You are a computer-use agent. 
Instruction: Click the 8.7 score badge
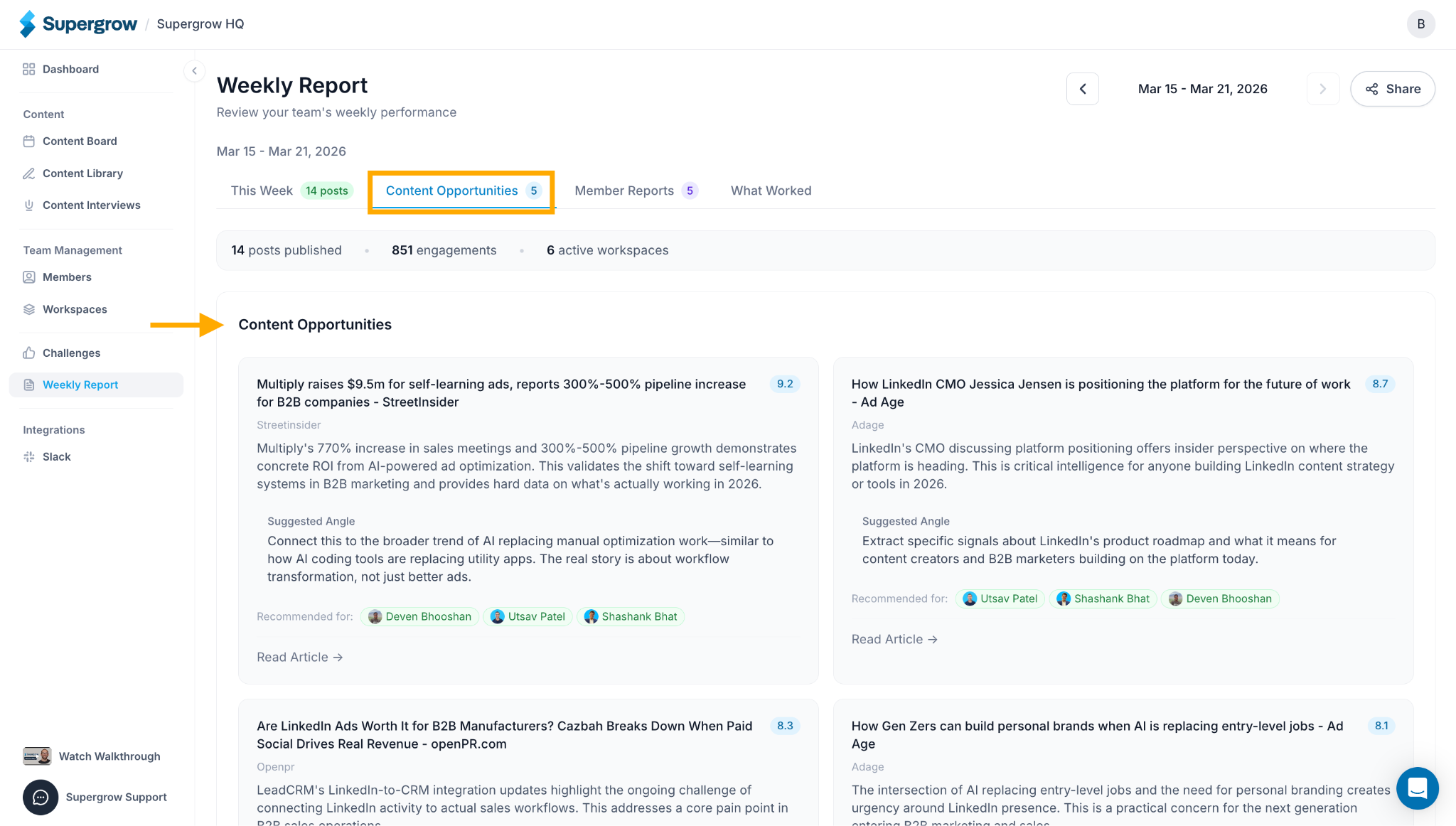click(x=1380, y=384)
